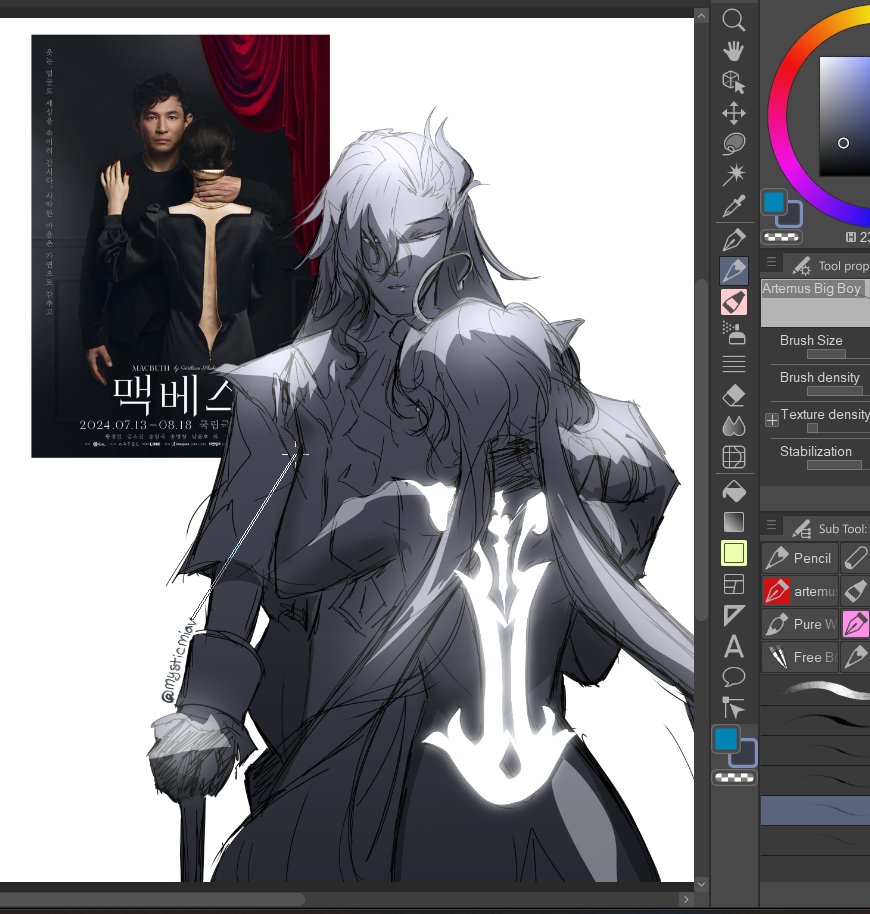Select the second bold black brush stroke
Image resolution: width=870 pixels, height=914 pixels.
[x=816, y=721]
